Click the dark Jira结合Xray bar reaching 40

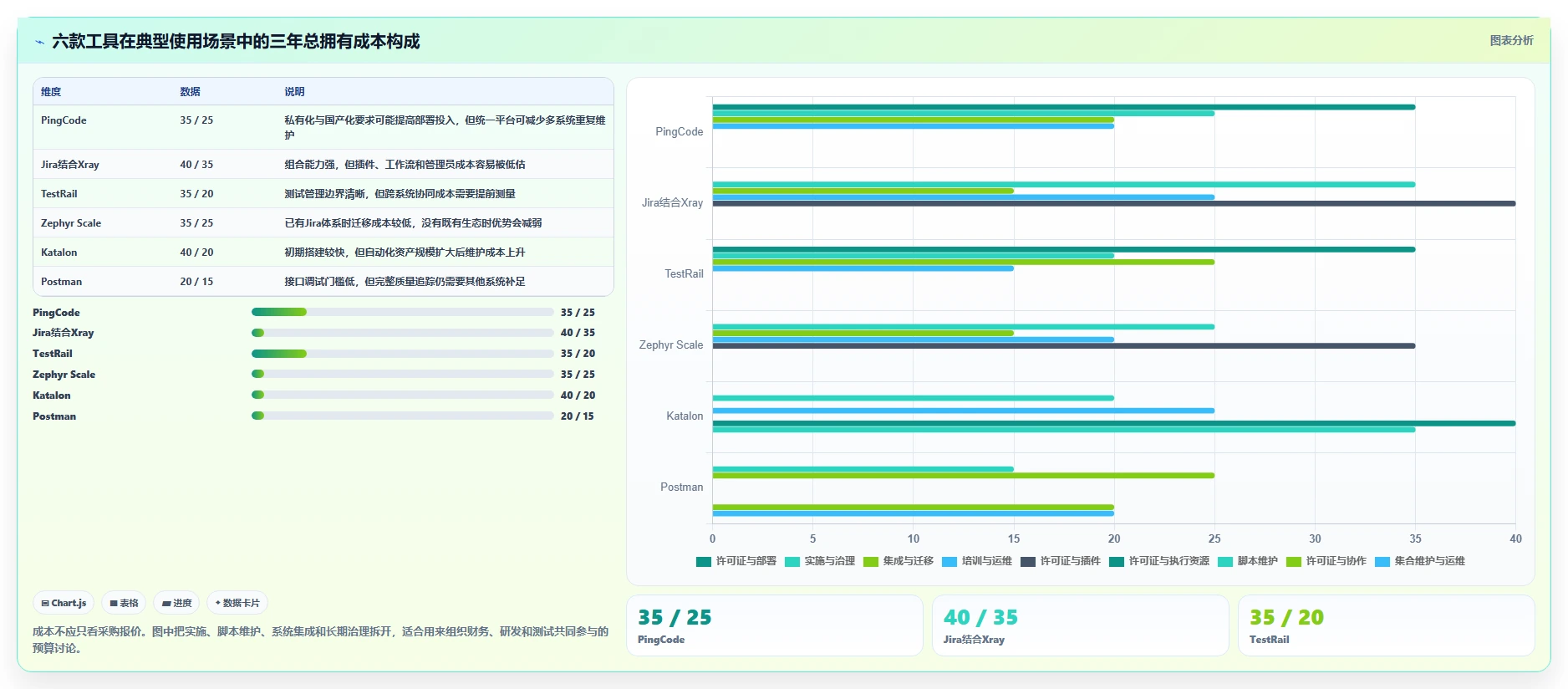[1113, 203]
